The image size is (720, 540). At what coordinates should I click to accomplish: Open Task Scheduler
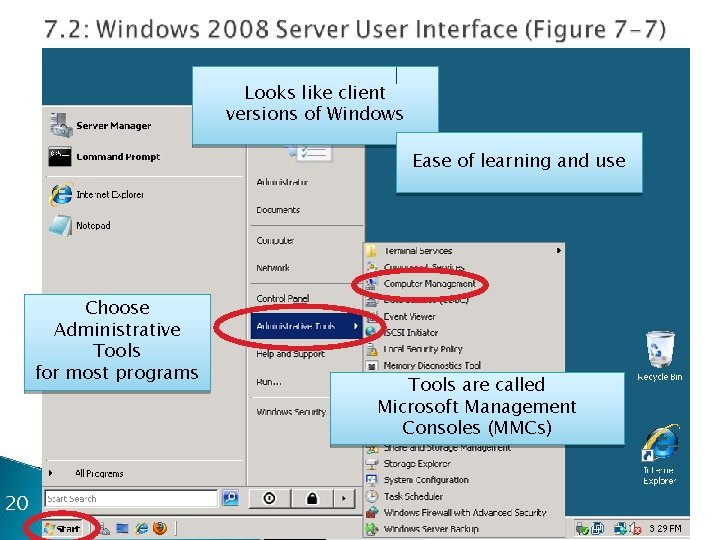[413, 496]
